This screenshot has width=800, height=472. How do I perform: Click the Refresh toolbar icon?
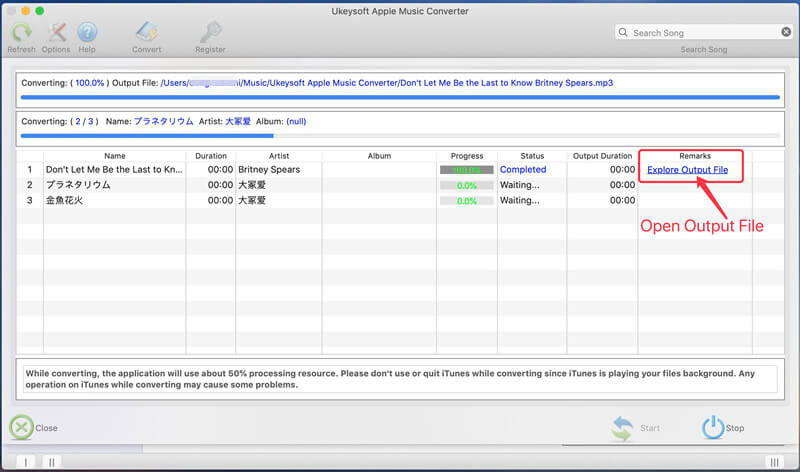tap(21, 33)
